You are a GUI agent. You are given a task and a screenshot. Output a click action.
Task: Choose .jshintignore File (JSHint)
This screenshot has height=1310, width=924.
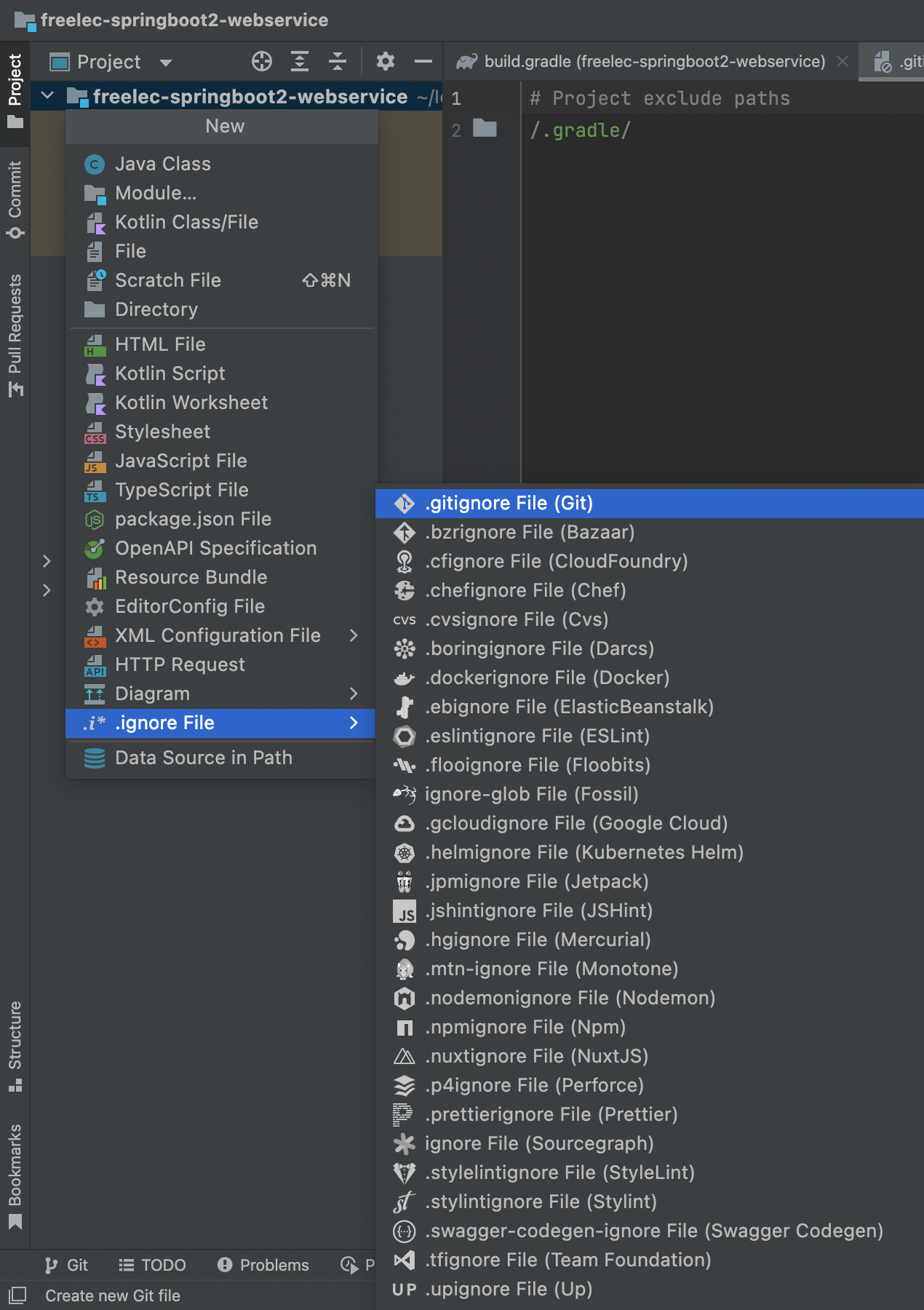click(650, 910)
